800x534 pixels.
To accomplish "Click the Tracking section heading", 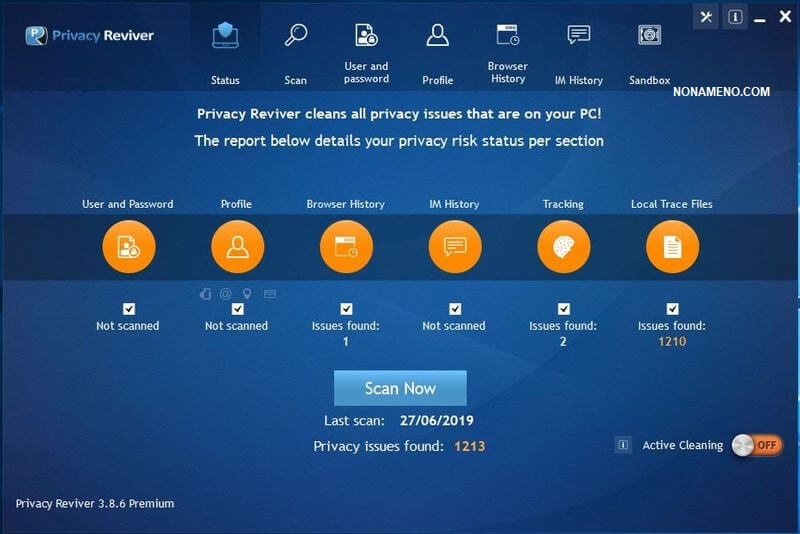I will coord(563,204).
